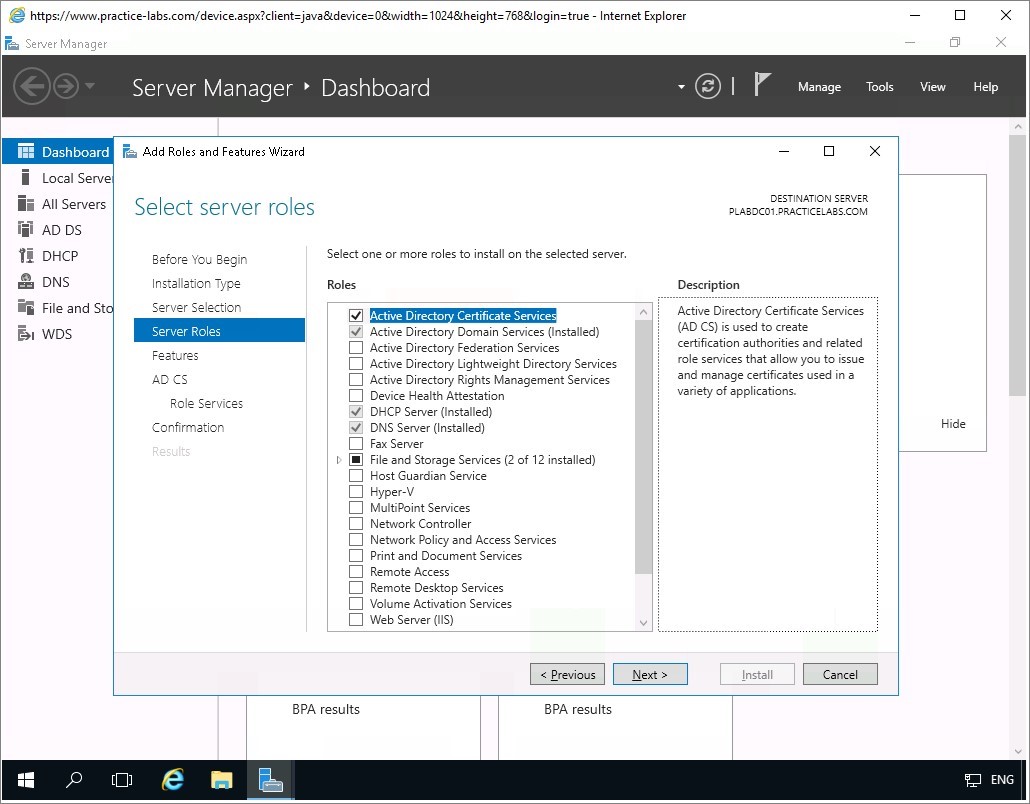Click the Previous button
Screen dimensions: 1030x804
[x=568, y=674]
